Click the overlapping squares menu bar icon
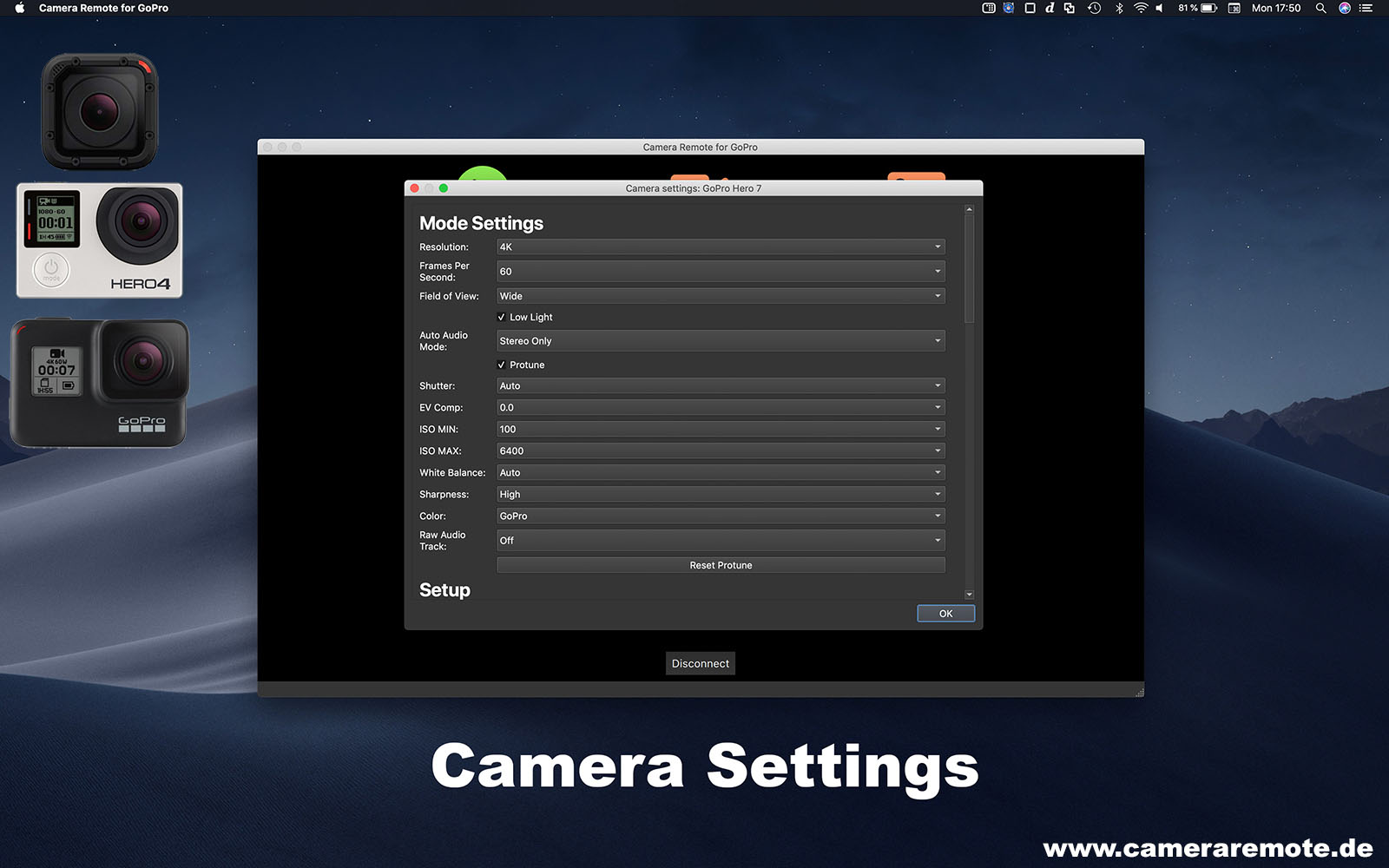This screenshot has width=1389, height=868. (x=1070, y=8)
